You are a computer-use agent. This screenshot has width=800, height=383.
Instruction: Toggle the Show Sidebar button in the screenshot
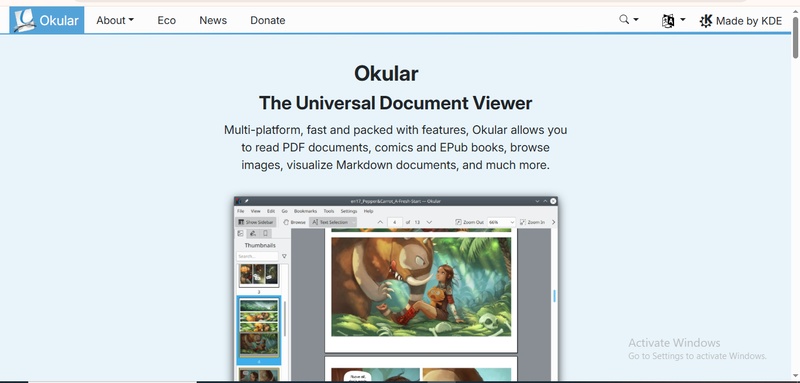(x=256, y=222)
